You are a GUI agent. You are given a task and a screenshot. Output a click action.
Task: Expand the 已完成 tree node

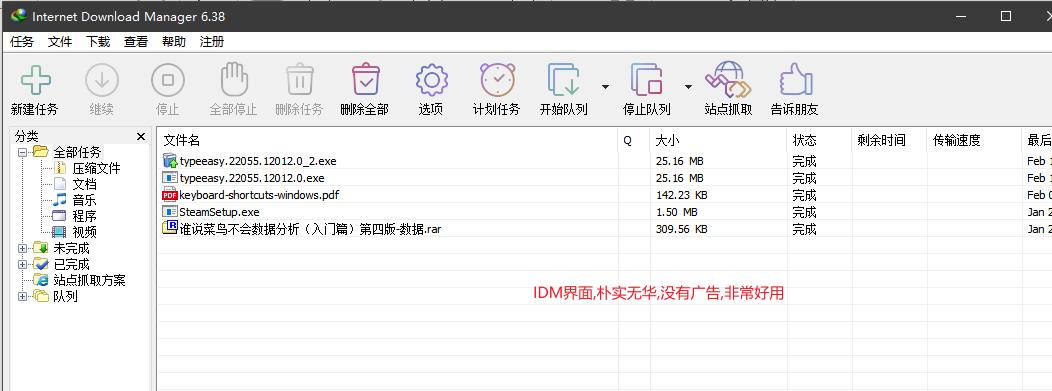pyautogui.click(x=22, y=264)
